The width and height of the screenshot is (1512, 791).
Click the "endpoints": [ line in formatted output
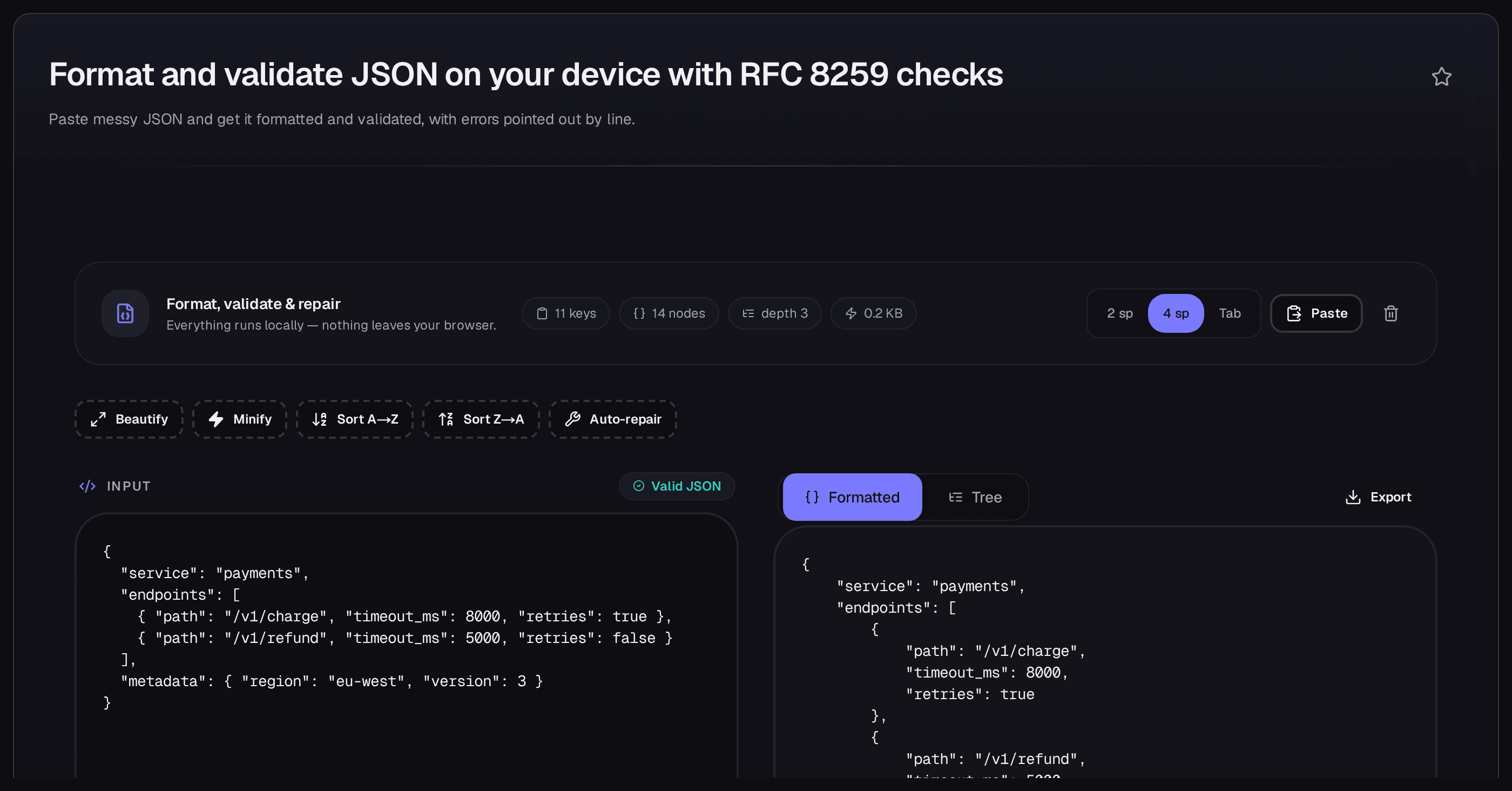[896, 608]
